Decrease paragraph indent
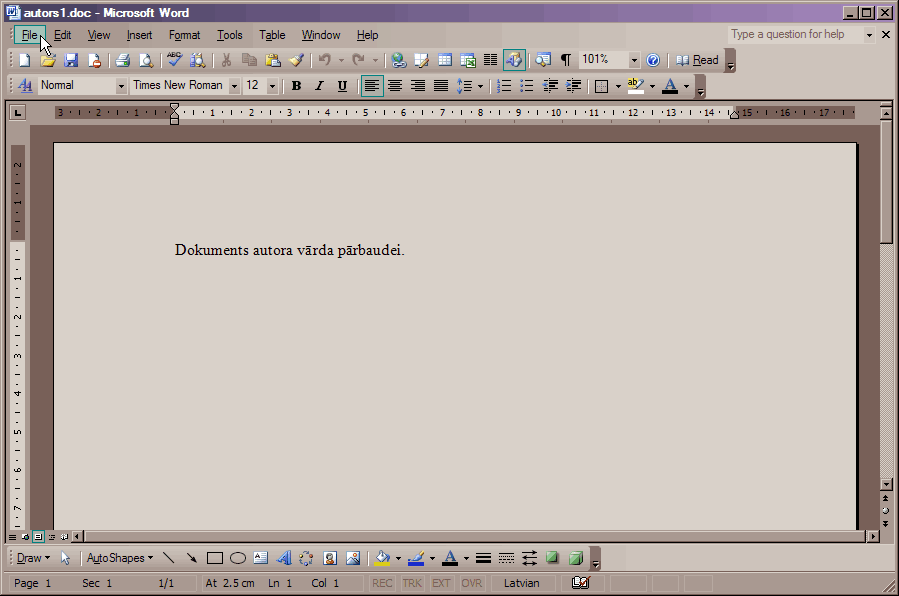This screenshot has height=596, width=899. point(550,86)
